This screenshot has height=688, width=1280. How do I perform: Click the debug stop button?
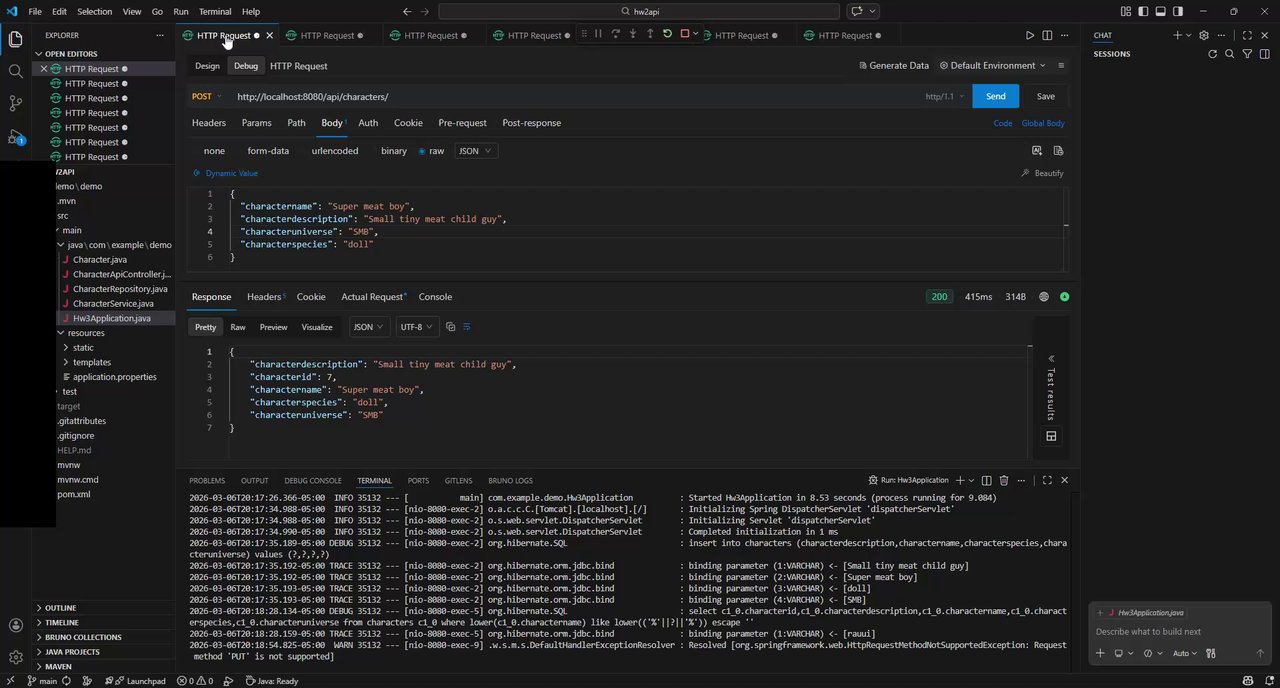pyautogui.click(x=685, y=34)
